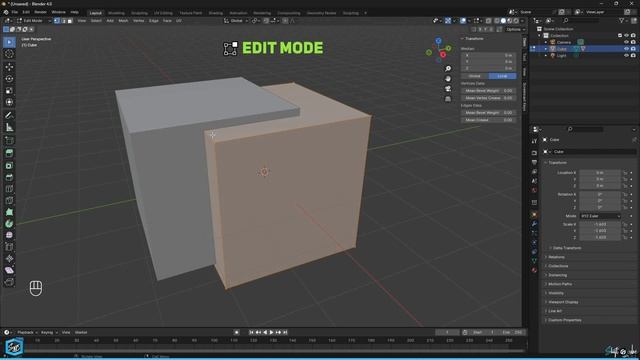The image size is (640, 360).
Task: Open the Vertex menu in header
Action: (x=138, y=20)
